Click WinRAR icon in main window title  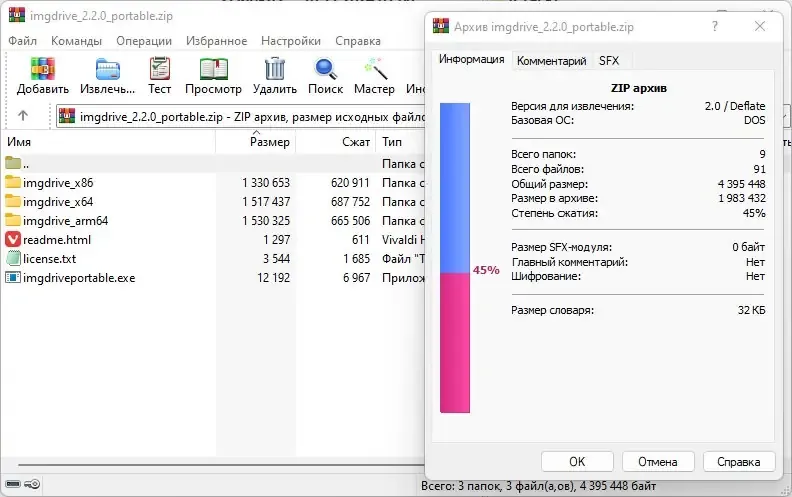click(17, 15)
